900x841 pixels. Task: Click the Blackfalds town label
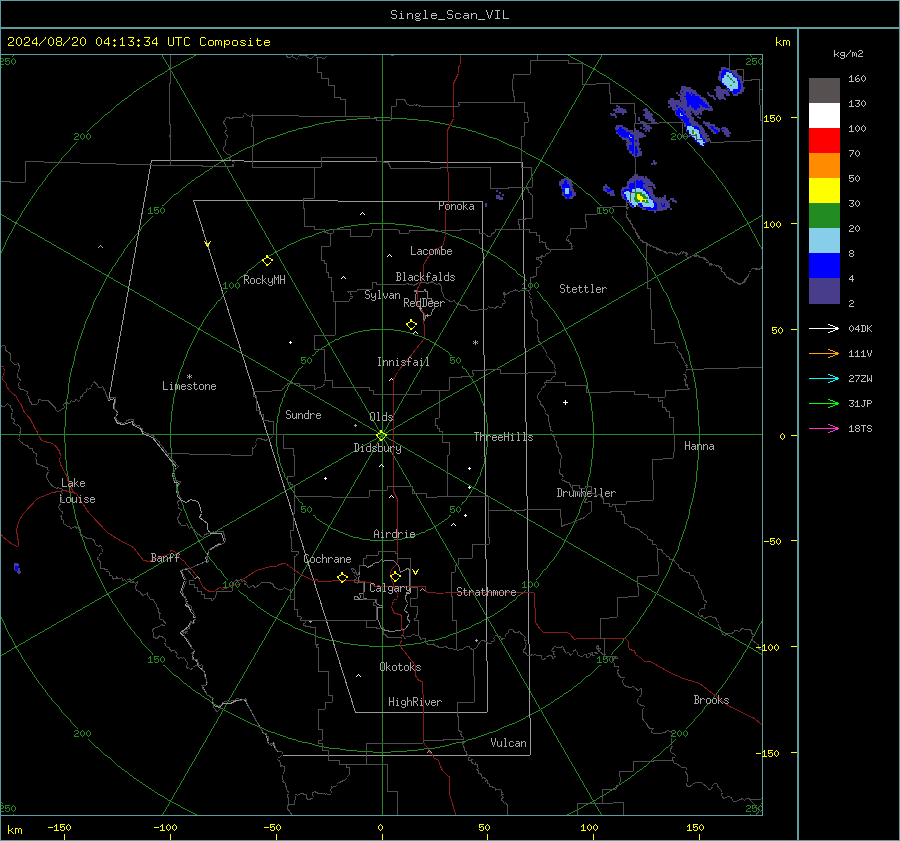[x=425, y=277]
